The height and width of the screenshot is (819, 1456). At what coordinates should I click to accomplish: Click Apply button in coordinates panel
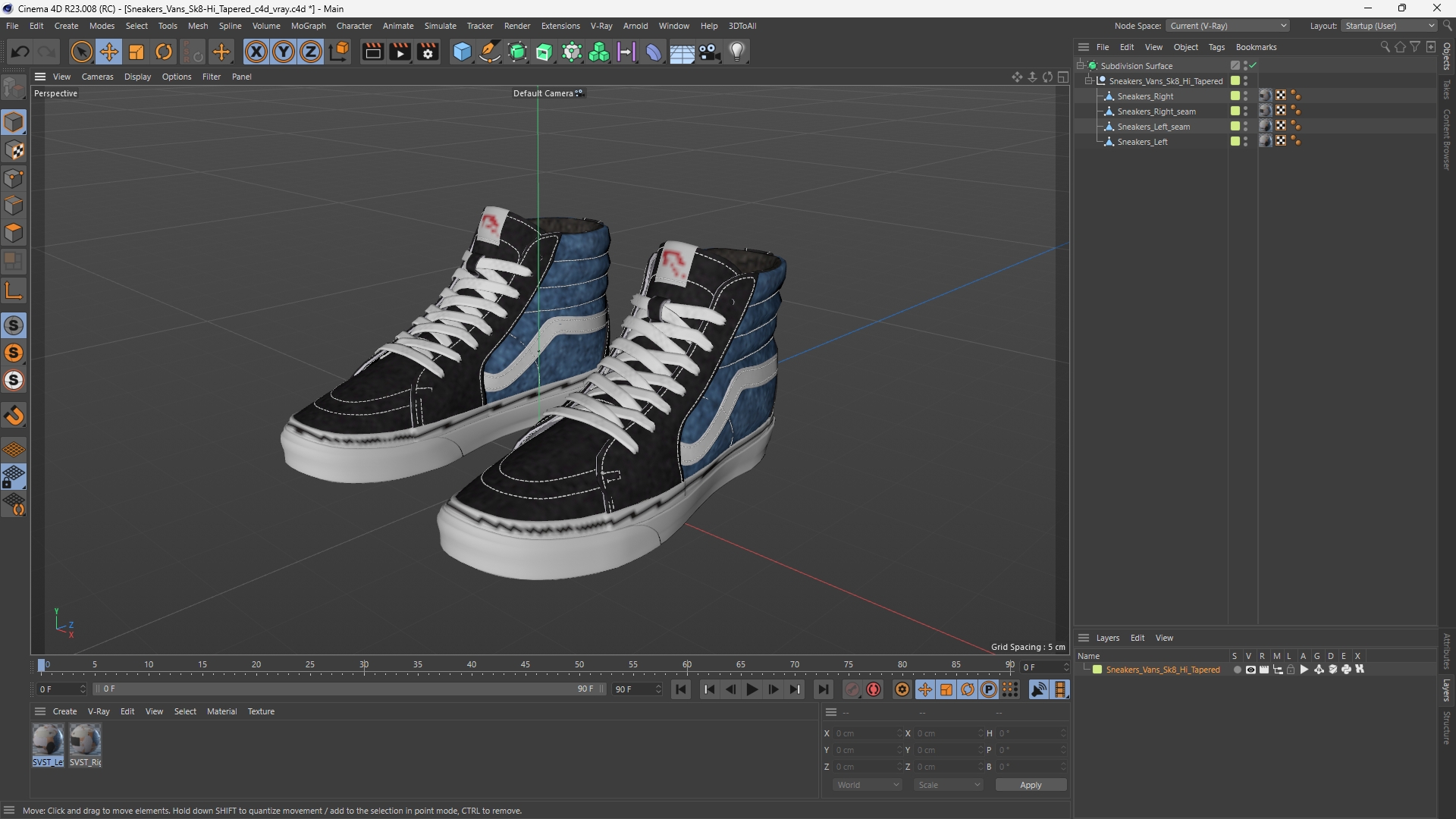tap(1031, 785)
